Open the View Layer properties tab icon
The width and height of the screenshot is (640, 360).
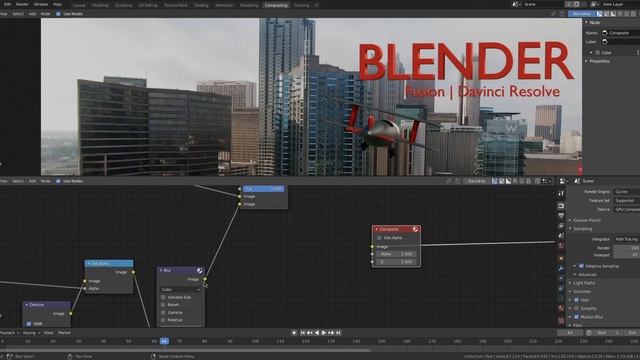[x=561, y=226]
